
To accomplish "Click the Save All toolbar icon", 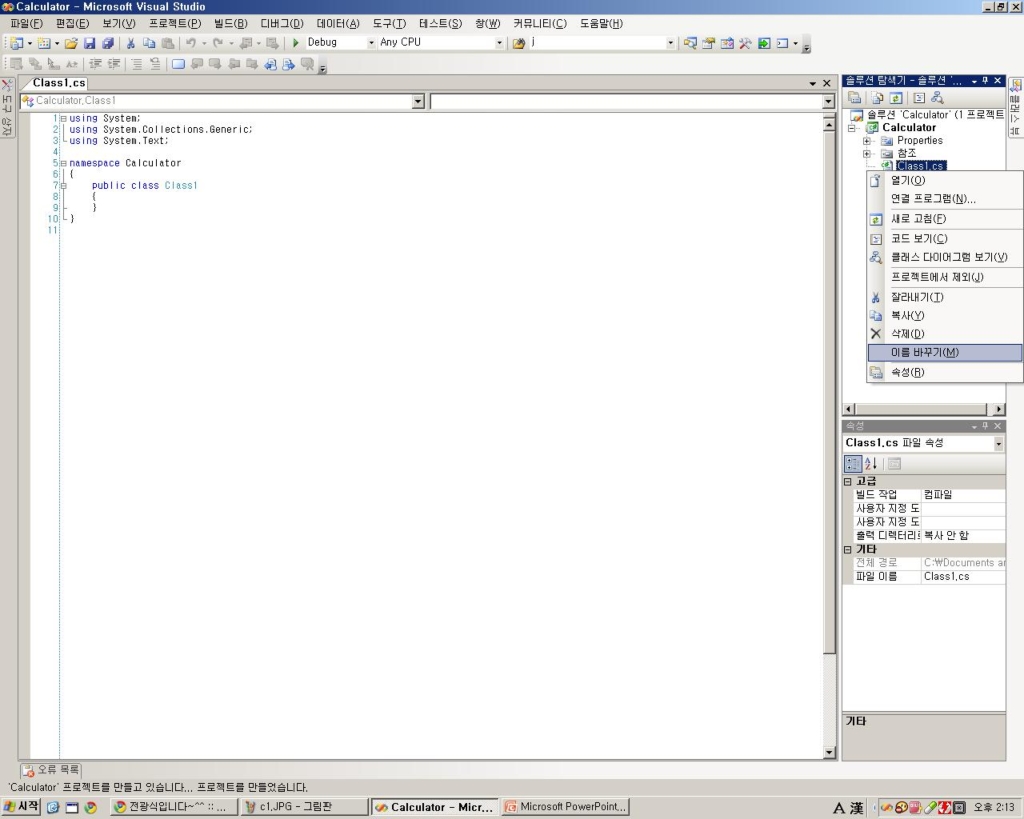I will [x=108, y=43].
